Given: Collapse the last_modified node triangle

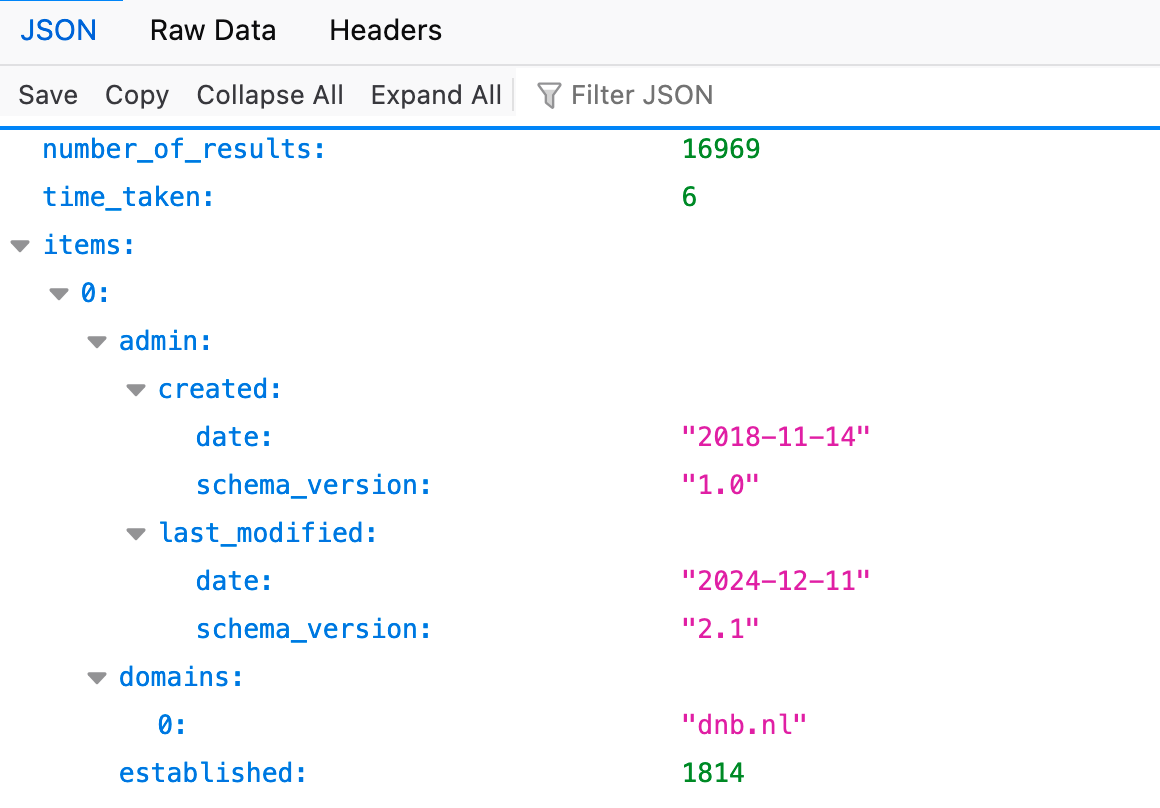Looking at the screenshot, I should coord(136,534).
